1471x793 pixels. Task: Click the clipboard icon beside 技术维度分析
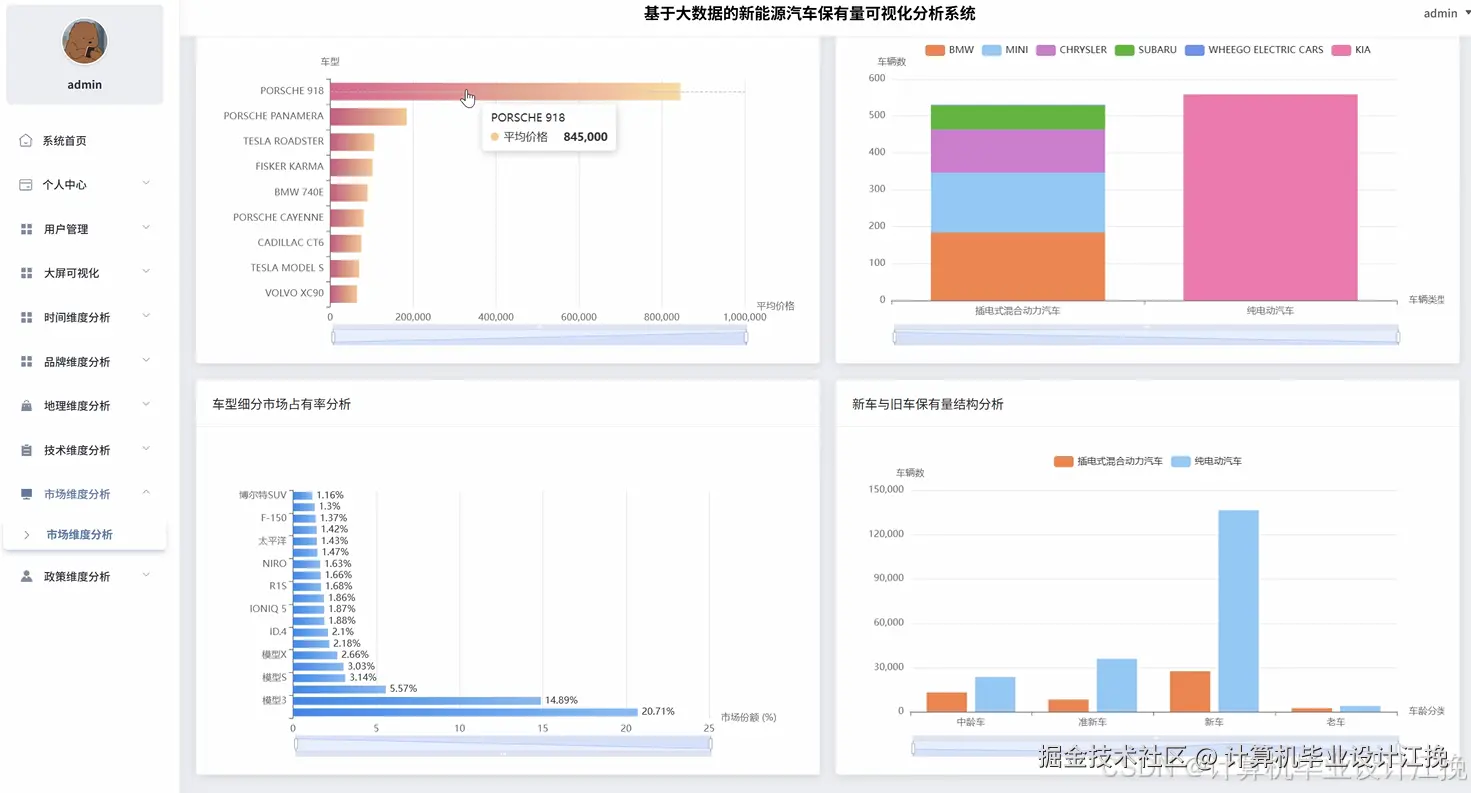pos(26,450)
